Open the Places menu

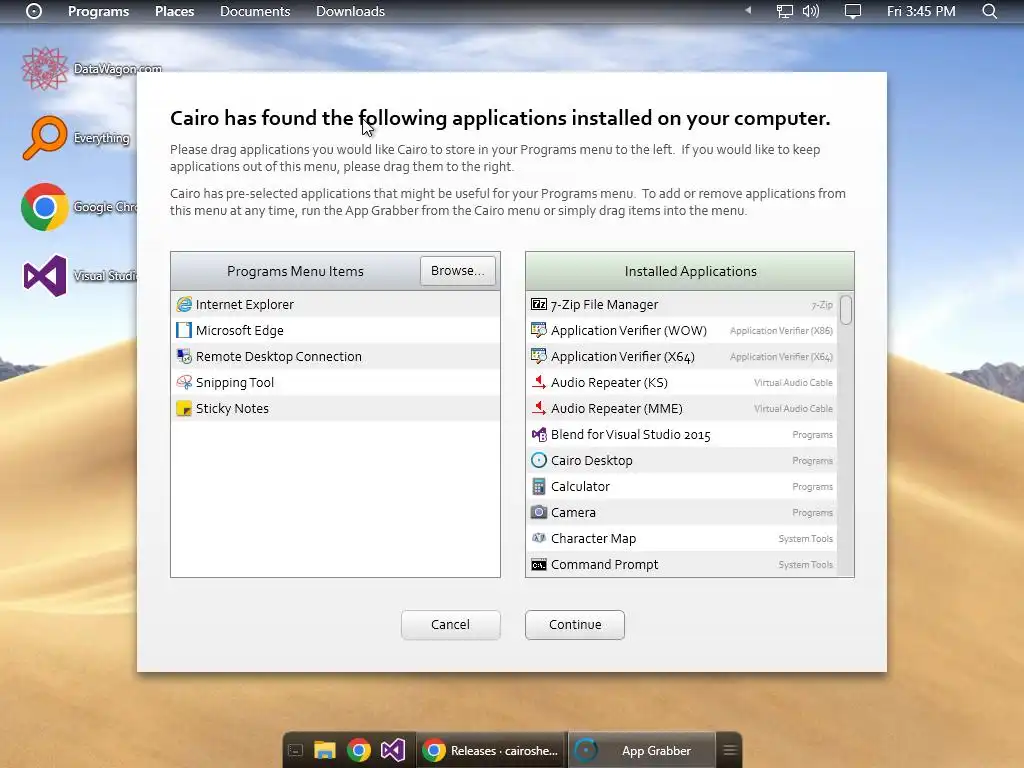click(x=174, y=11)
